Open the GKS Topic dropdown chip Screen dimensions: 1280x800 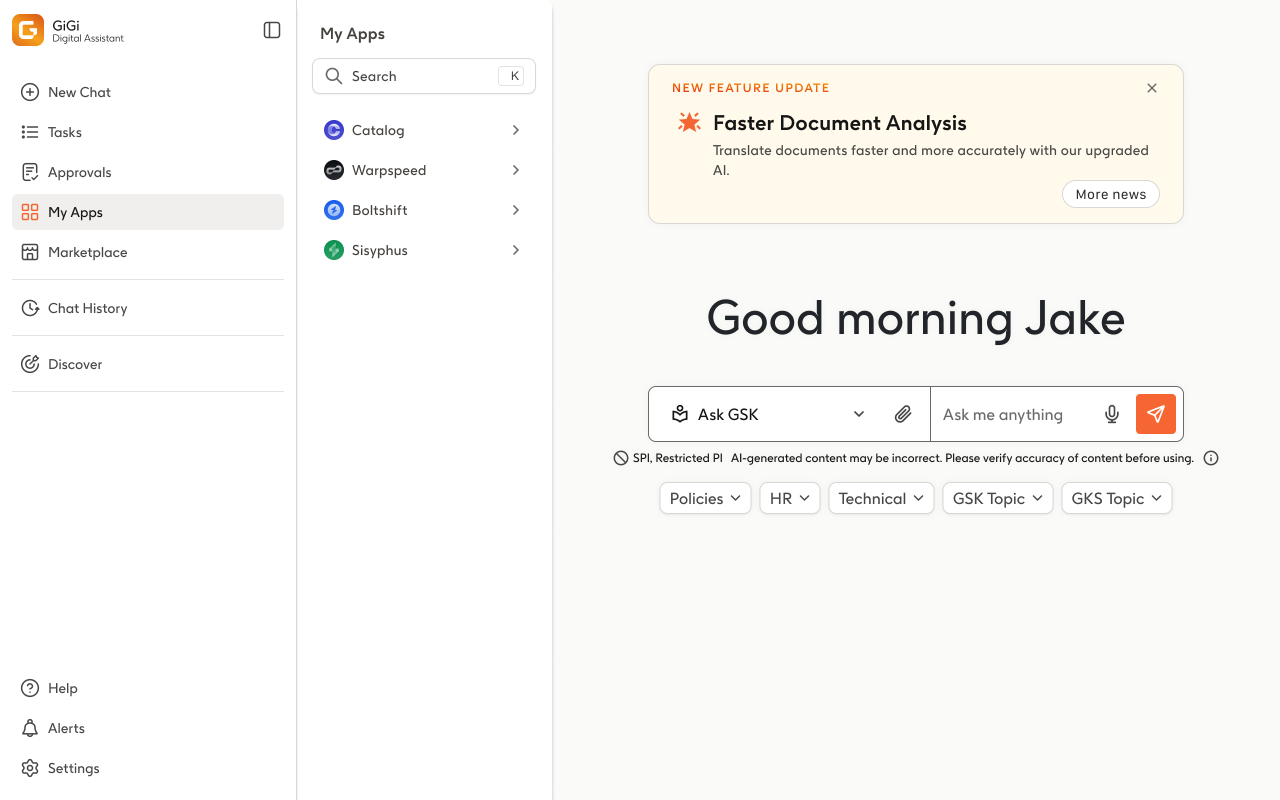click(1117, 498)
